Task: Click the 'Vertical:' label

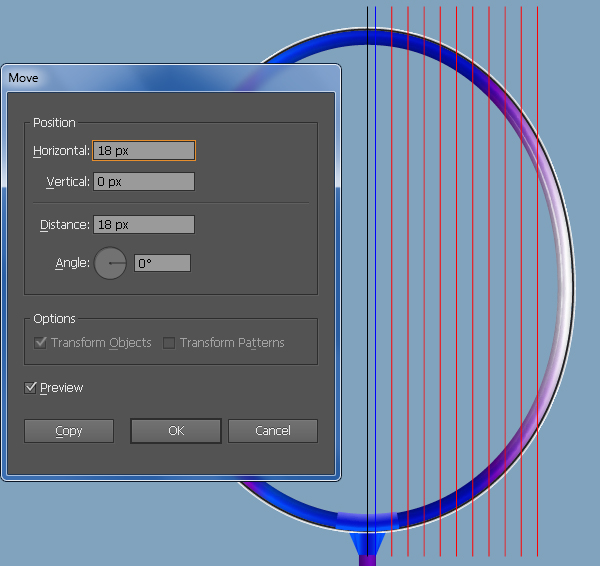Action: click(68, 182)
